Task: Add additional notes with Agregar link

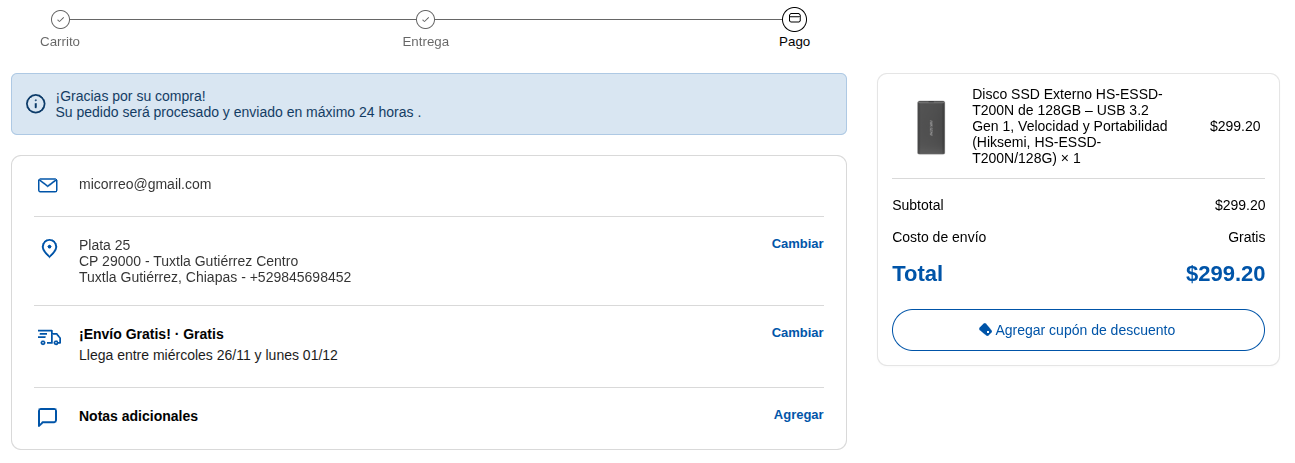Action: point(798,415)
